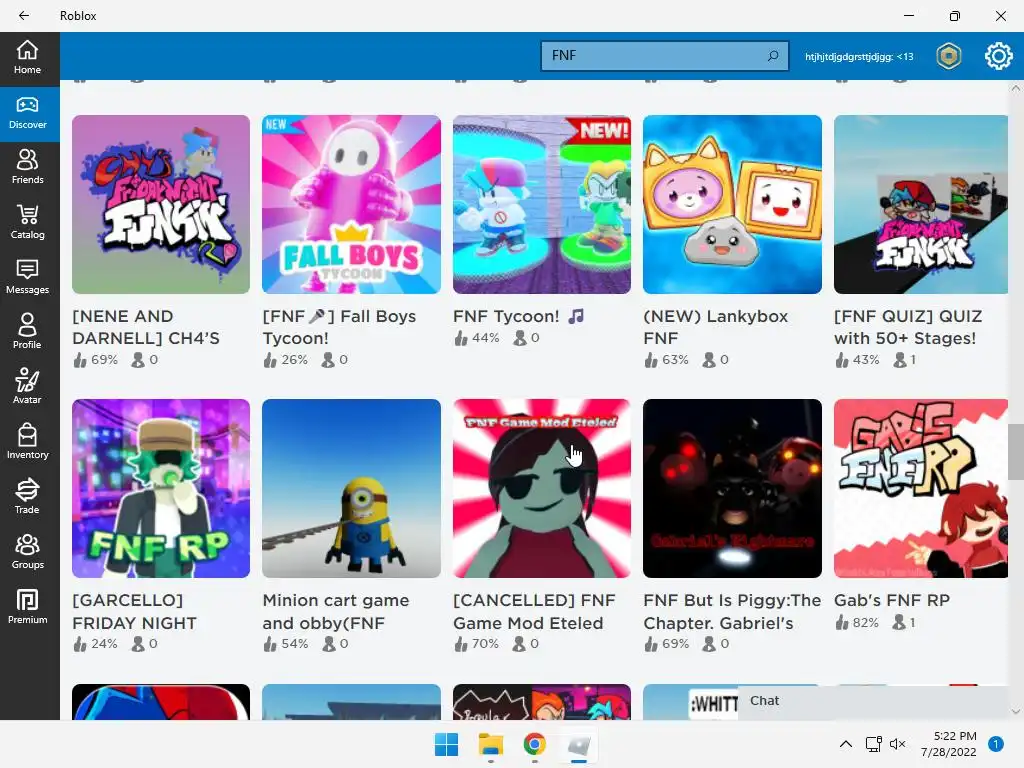Click the scrollbar up arrow

click(1015, 88)
